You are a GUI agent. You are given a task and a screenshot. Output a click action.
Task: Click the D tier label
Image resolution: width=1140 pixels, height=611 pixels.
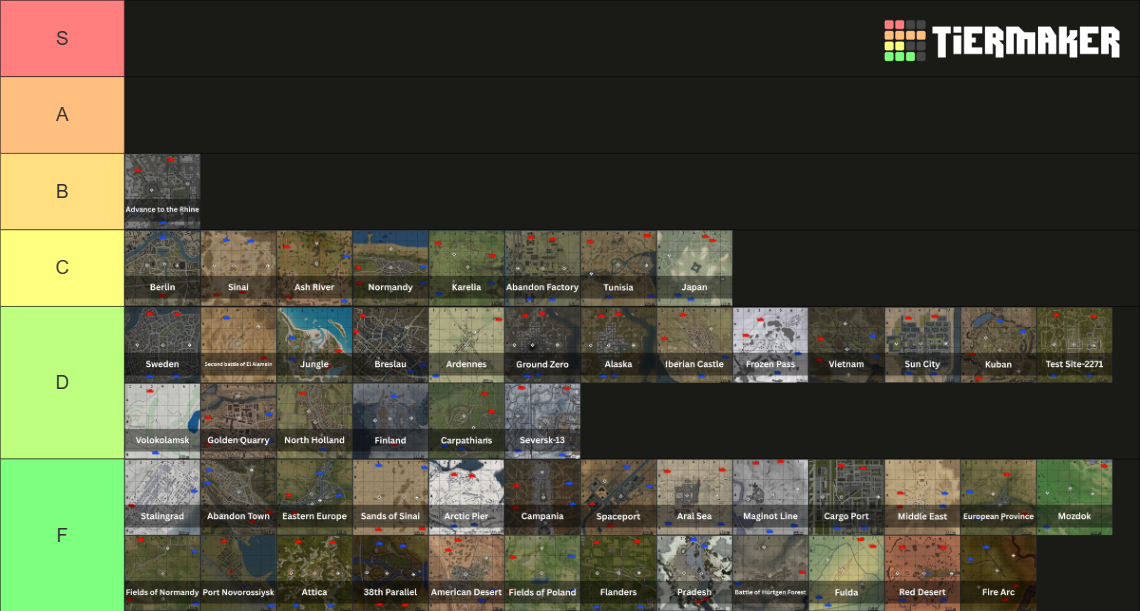[x=62, y=383]
